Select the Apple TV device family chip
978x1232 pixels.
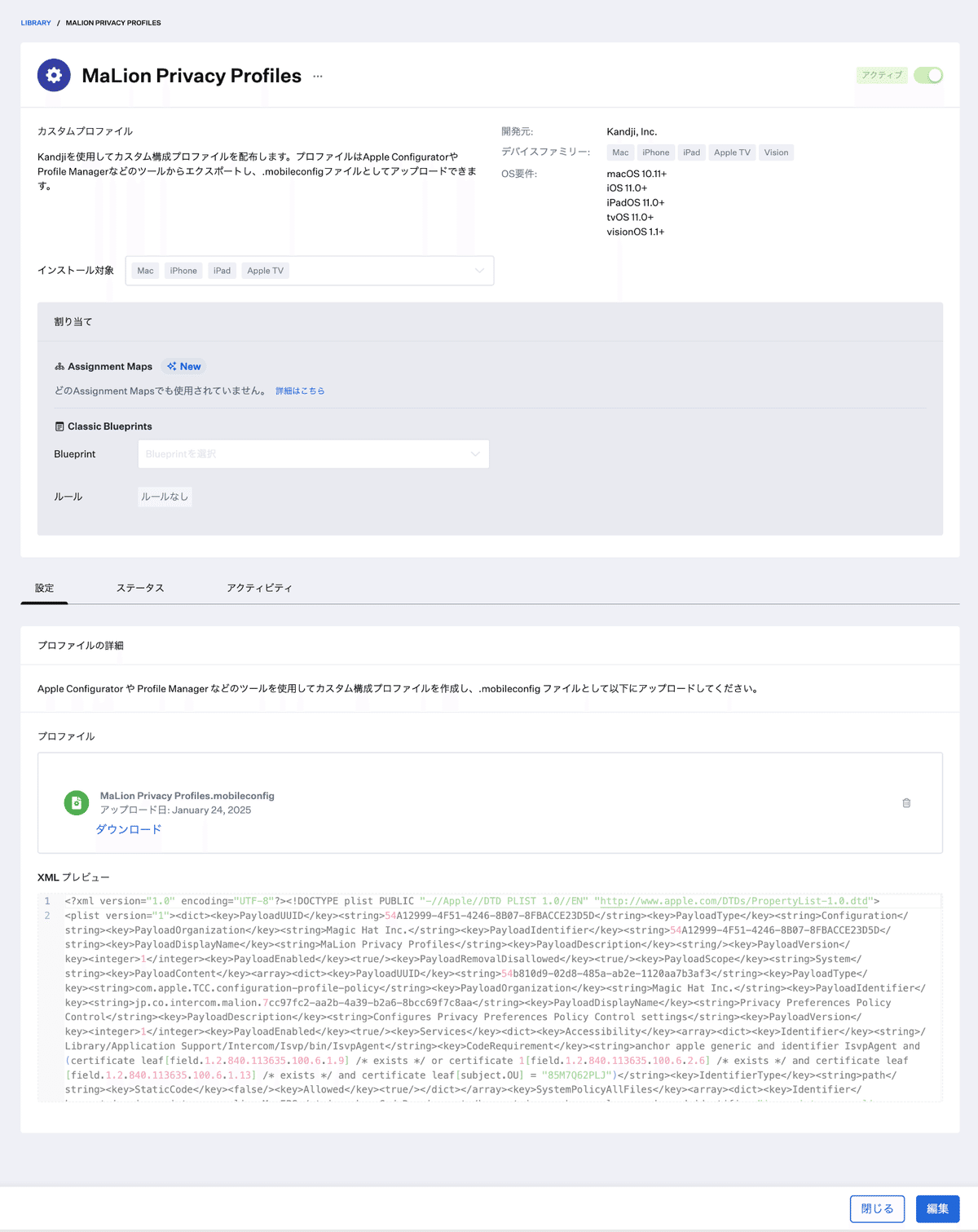[x=732, y=152]
